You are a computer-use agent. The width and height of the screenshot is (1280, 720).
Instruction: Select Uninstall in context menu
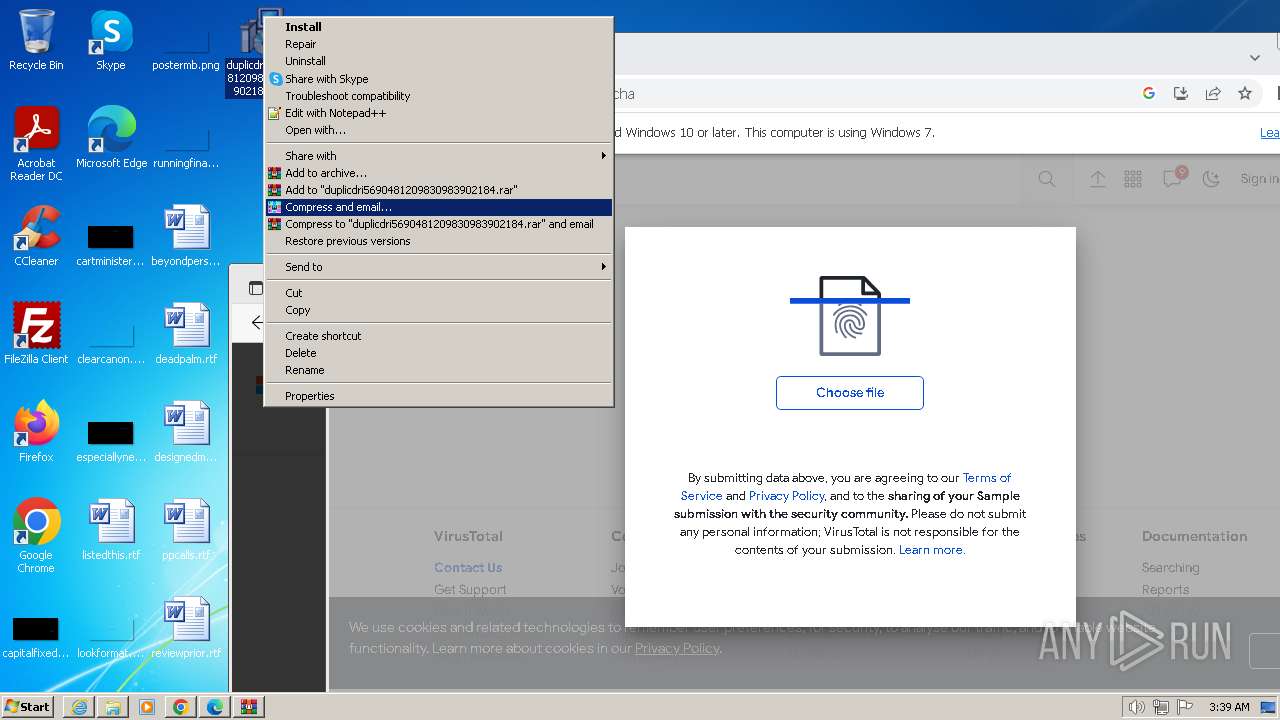pos(438,61)
